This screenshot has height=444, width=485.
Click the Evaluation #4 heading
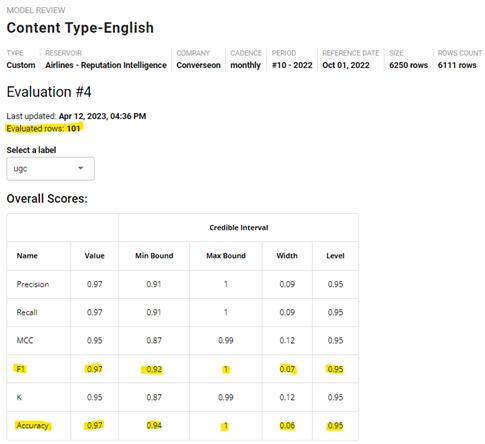(49, 92)
